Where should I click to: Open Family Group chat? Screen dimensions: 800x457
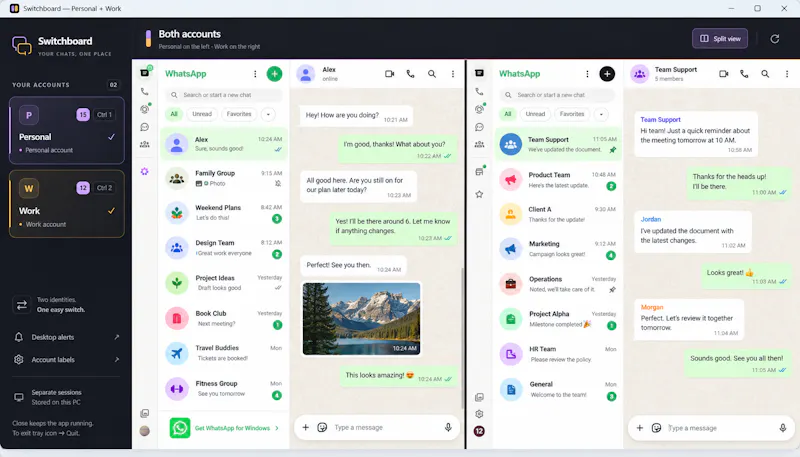pyautogui.click(x=224, y=179)
